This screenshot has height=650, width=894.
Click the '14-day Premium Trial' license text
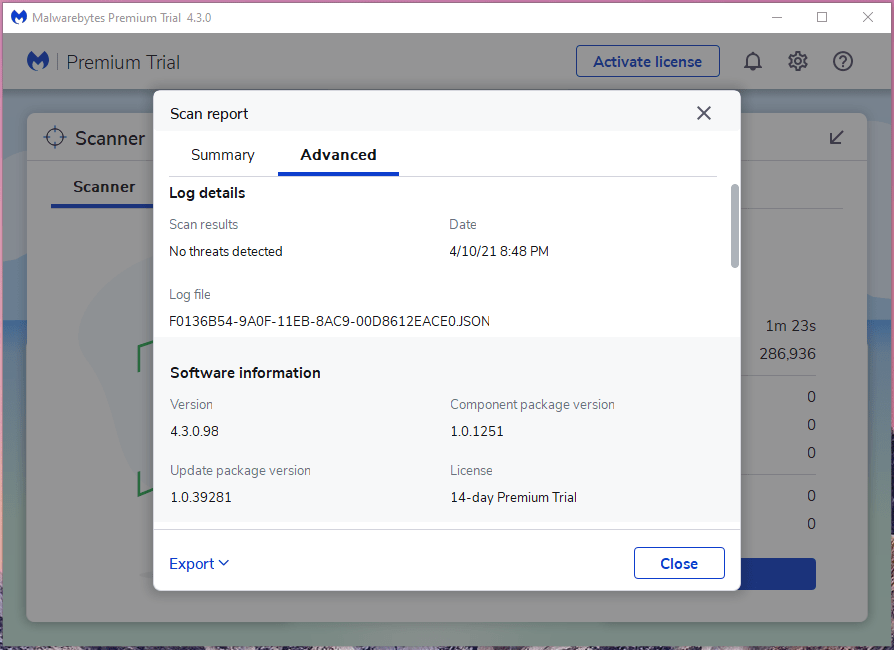click(x=514, y=497)
